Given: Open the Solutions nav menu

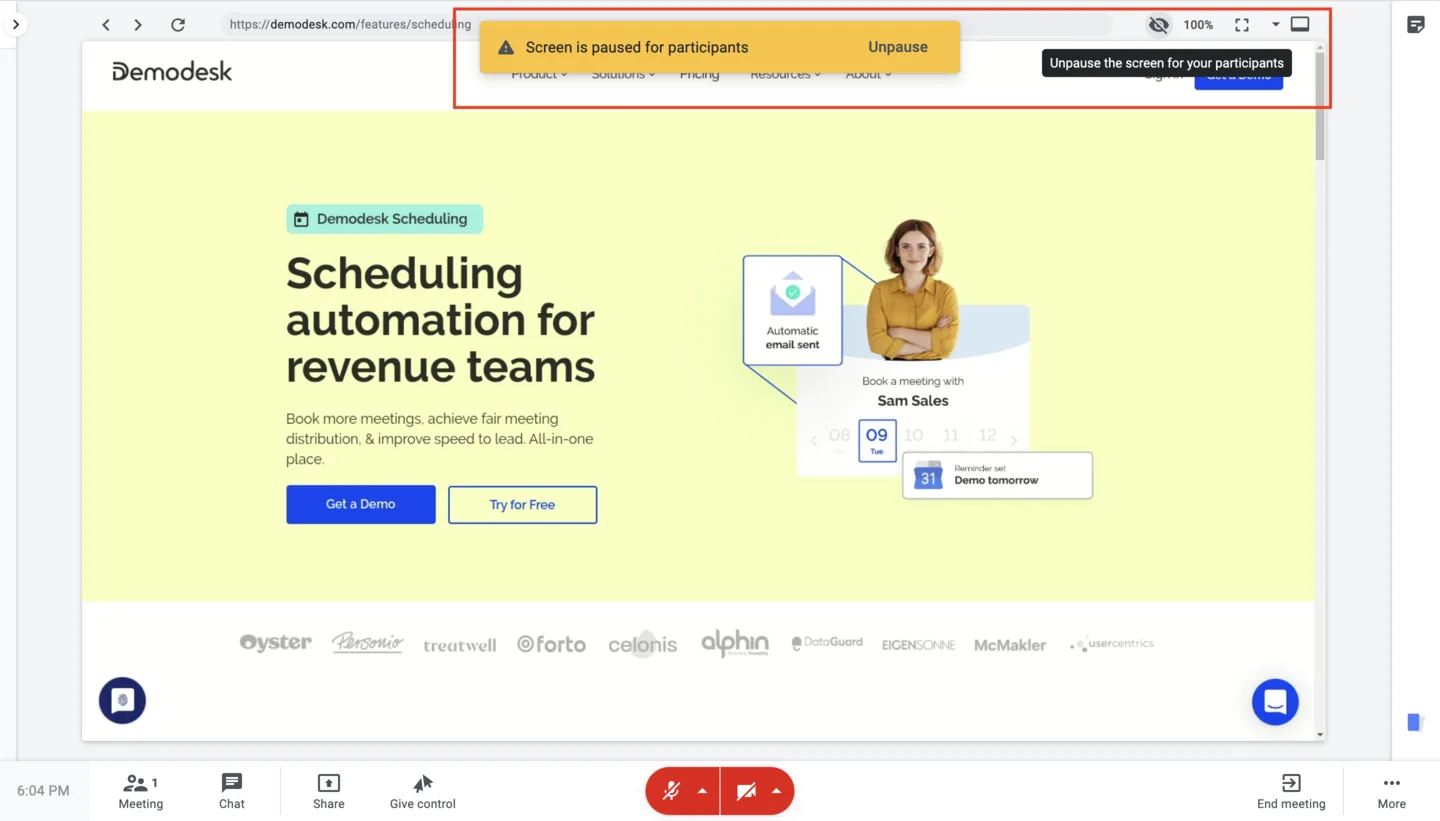Looking at the screenshot, I should point(623,74).
